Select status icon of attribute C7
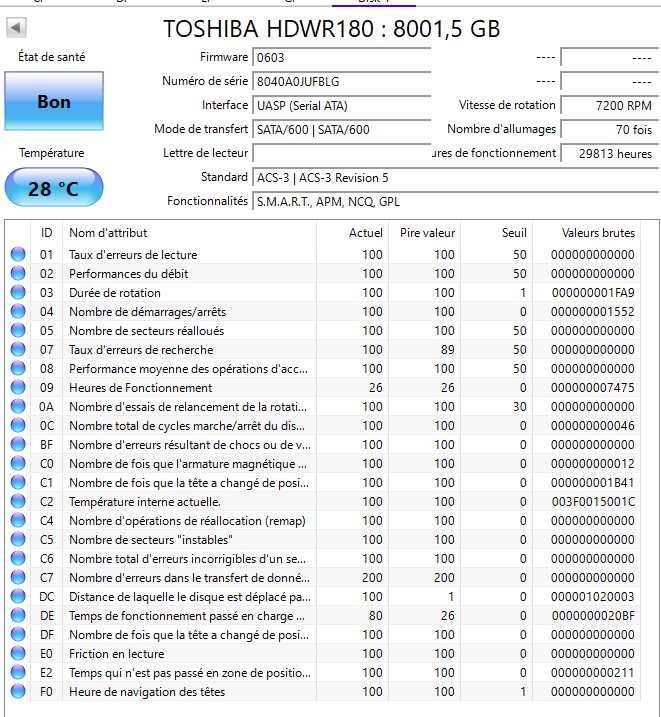The width and height of the screenshot is (661, 717). click(x=18, y=578)
